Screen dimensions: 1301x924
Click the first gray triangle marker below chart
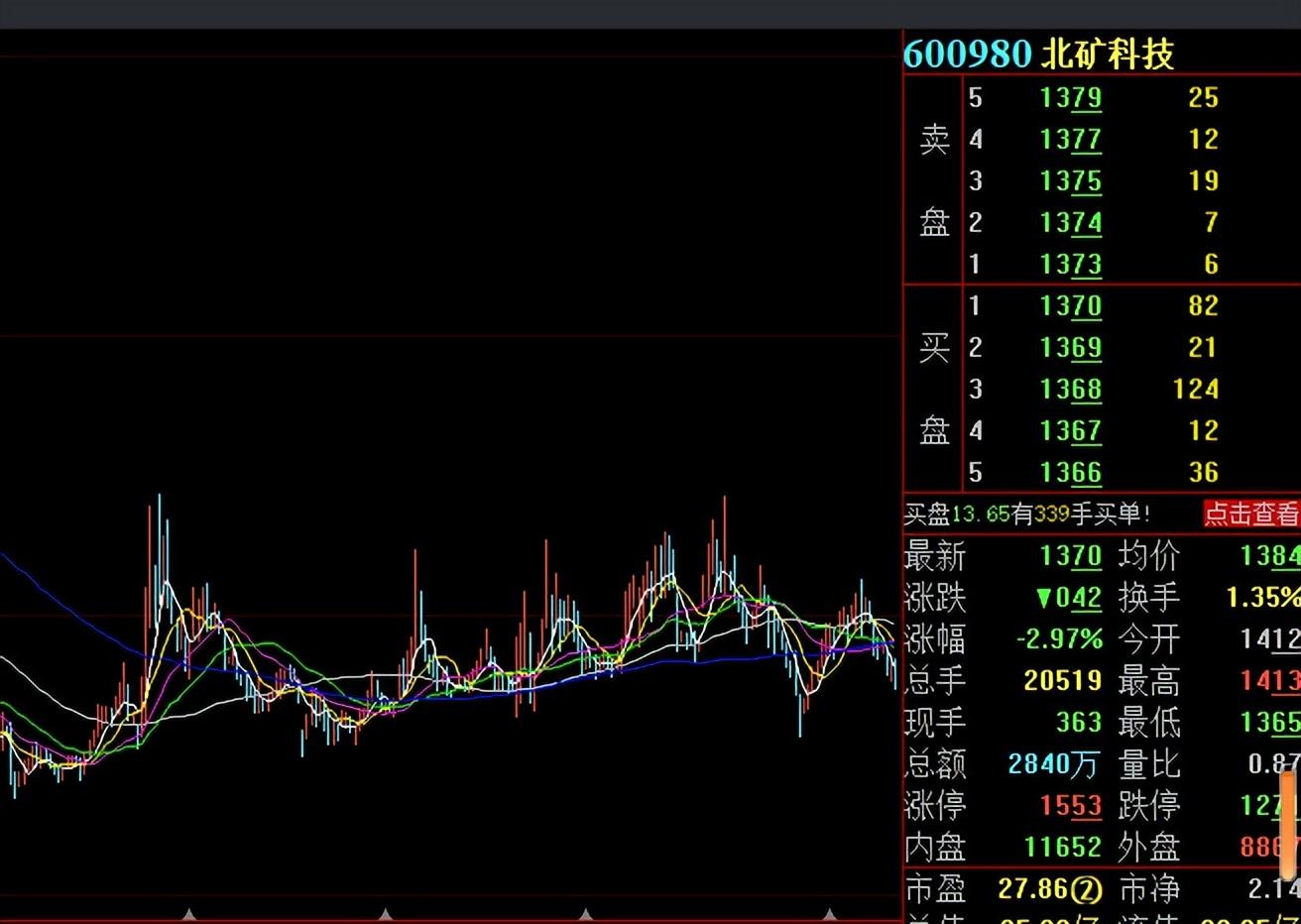(x=189, y=914)
